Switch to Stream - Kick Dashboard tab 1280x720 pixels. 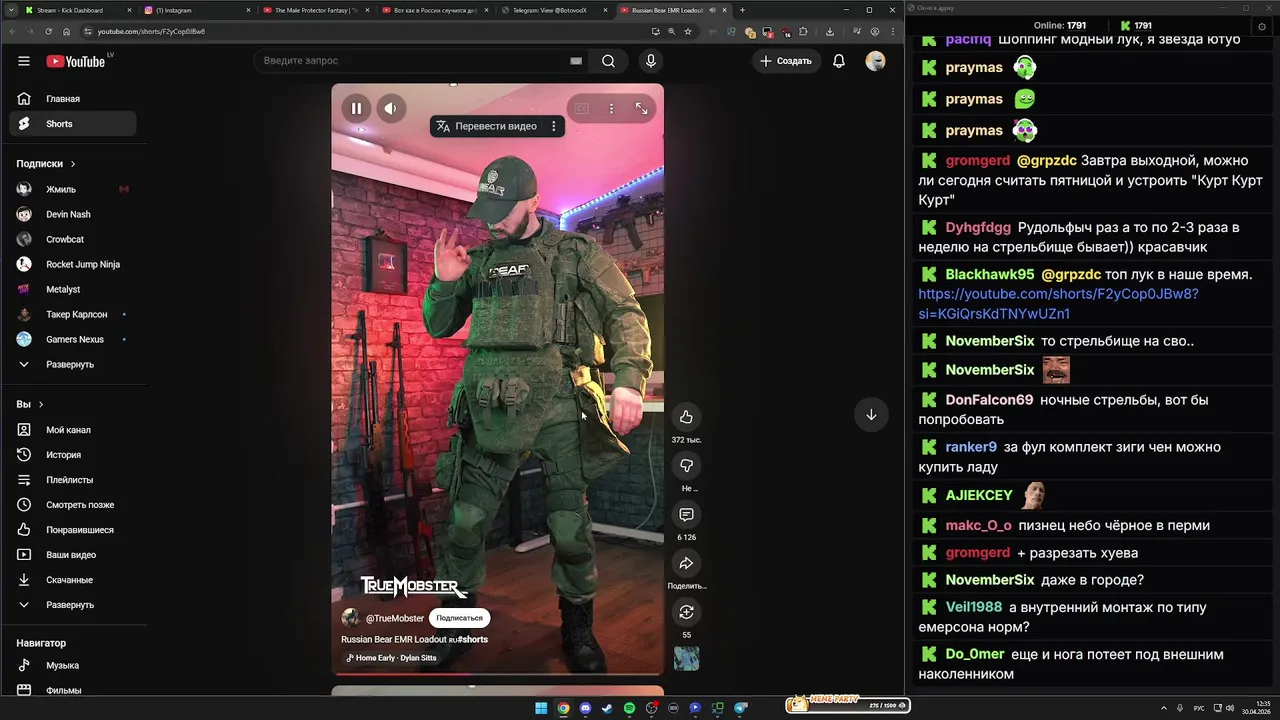click(77, 10)
